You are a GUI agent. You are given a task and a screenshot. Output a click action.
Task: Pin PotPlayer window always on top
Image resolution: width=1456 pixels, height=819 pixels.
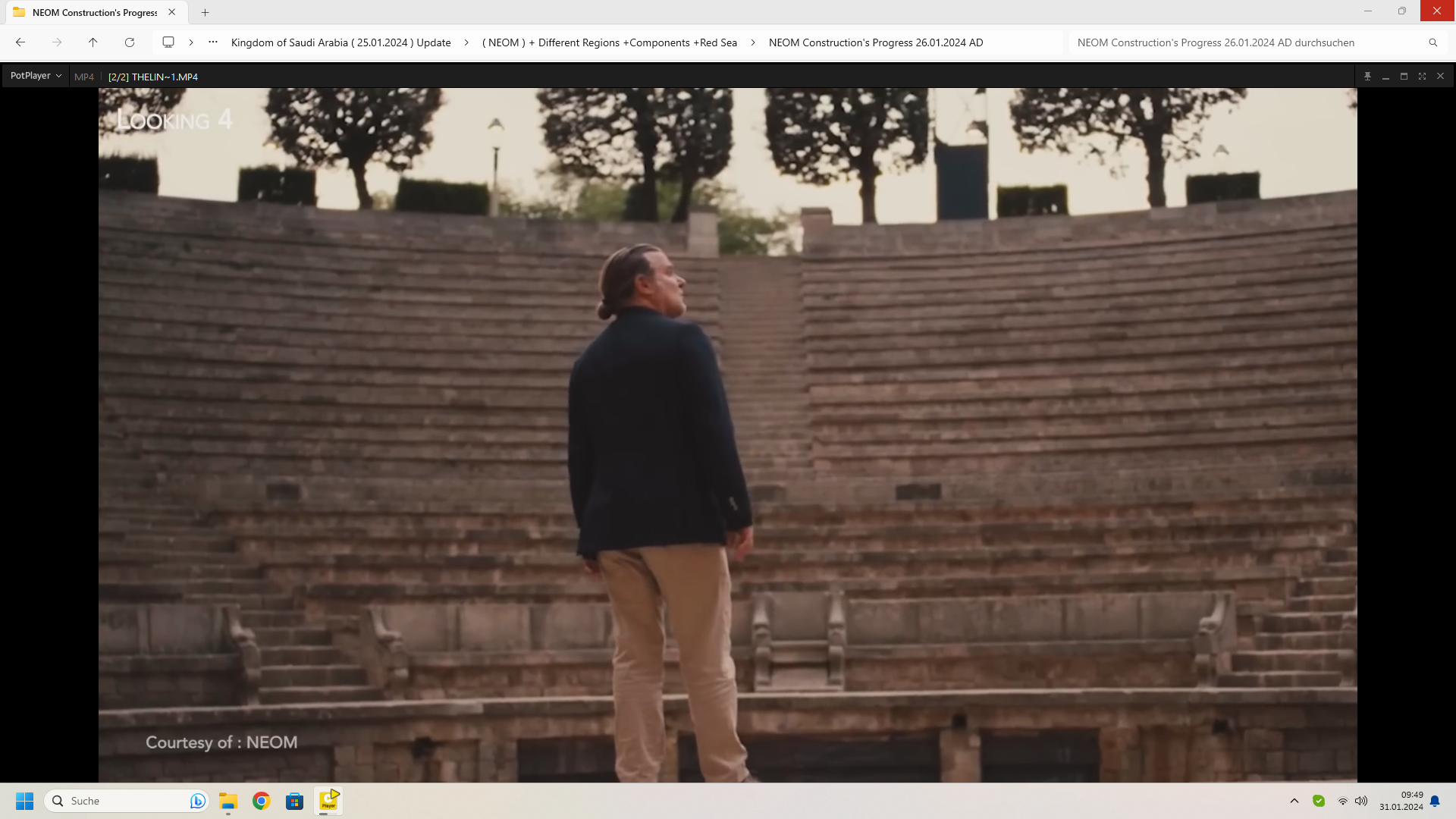[1367, 77]
